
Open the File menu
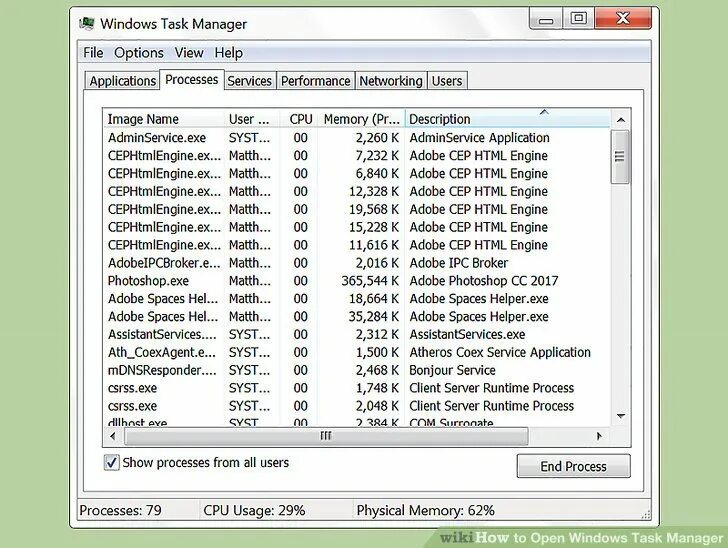pos(93,52)
